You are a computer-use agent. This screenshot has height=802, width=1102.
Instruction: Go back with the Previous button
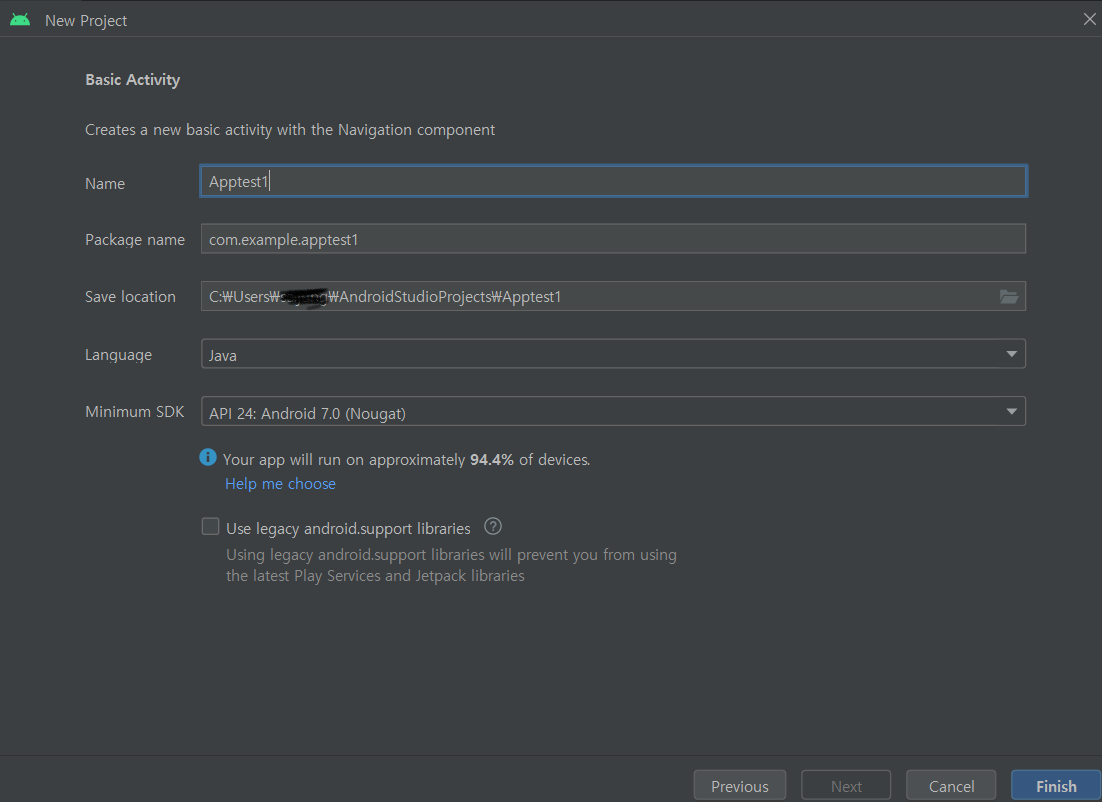click(x=739, y=786)
